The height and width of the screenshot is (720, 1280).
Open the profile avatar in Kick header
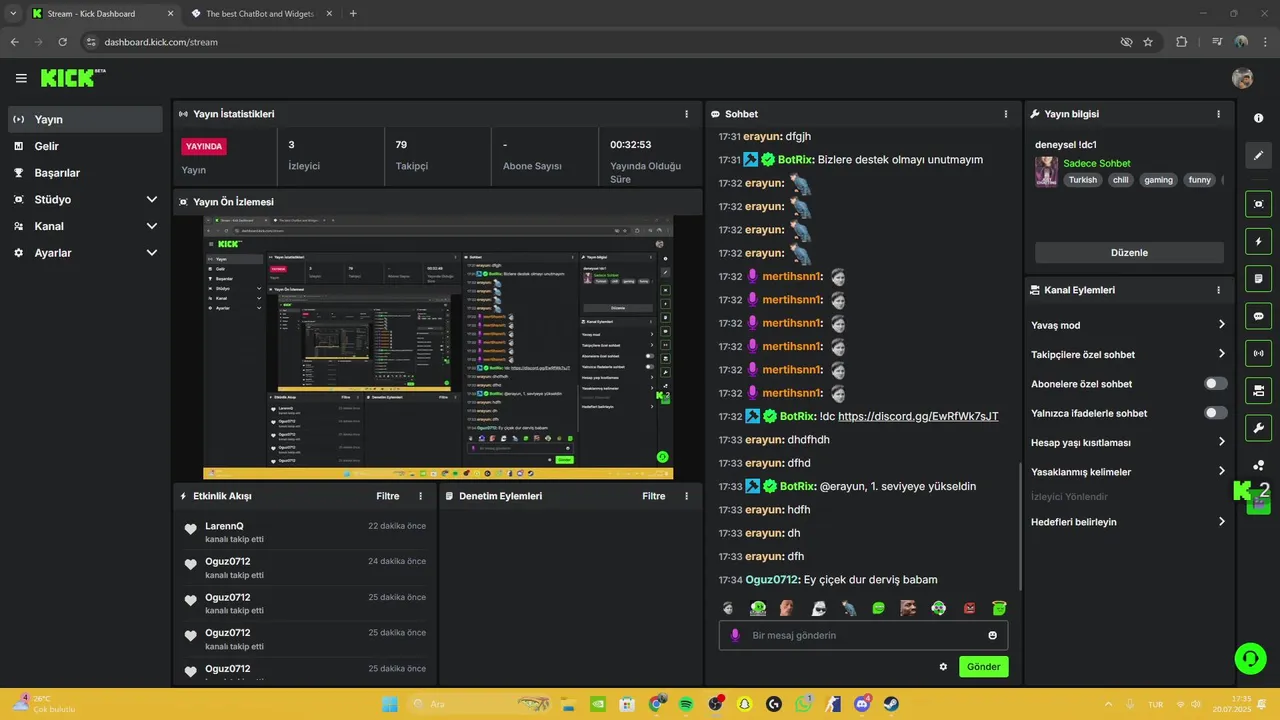coord(1242,78)
